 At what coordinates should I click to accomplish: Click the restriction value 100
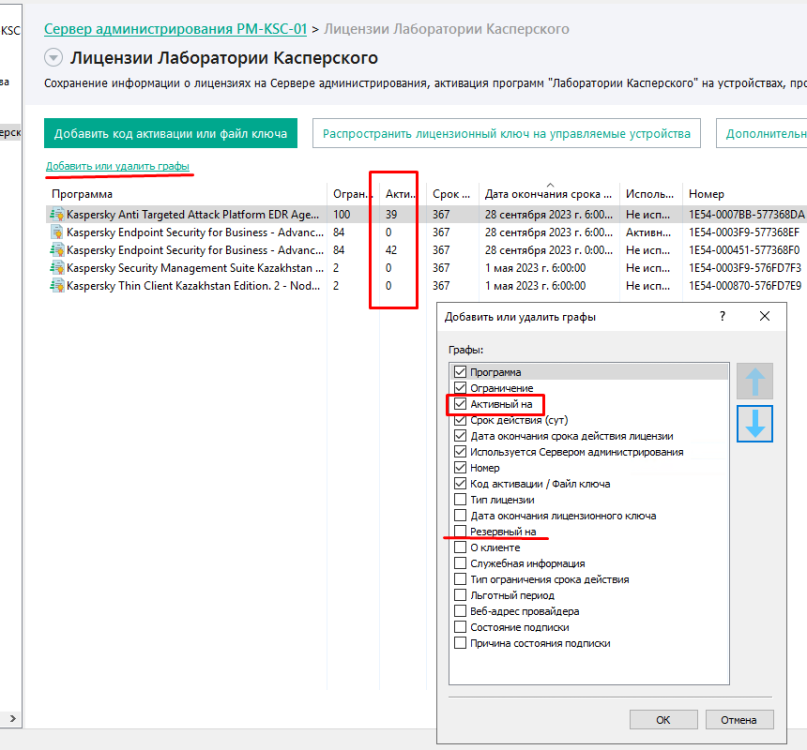point(341,214)
